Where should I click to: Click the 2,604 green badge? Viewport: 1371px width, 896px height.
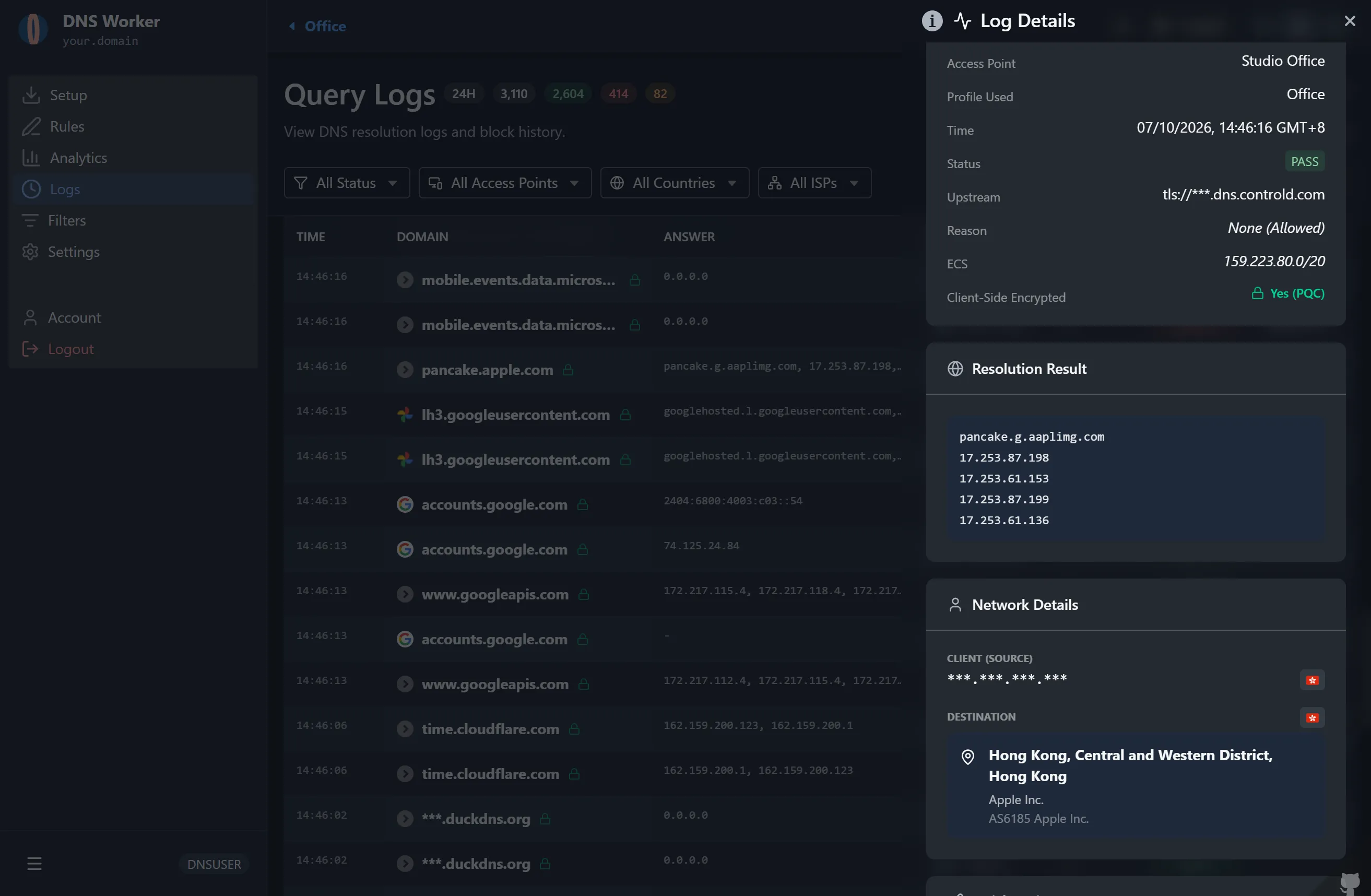point(568,94)
